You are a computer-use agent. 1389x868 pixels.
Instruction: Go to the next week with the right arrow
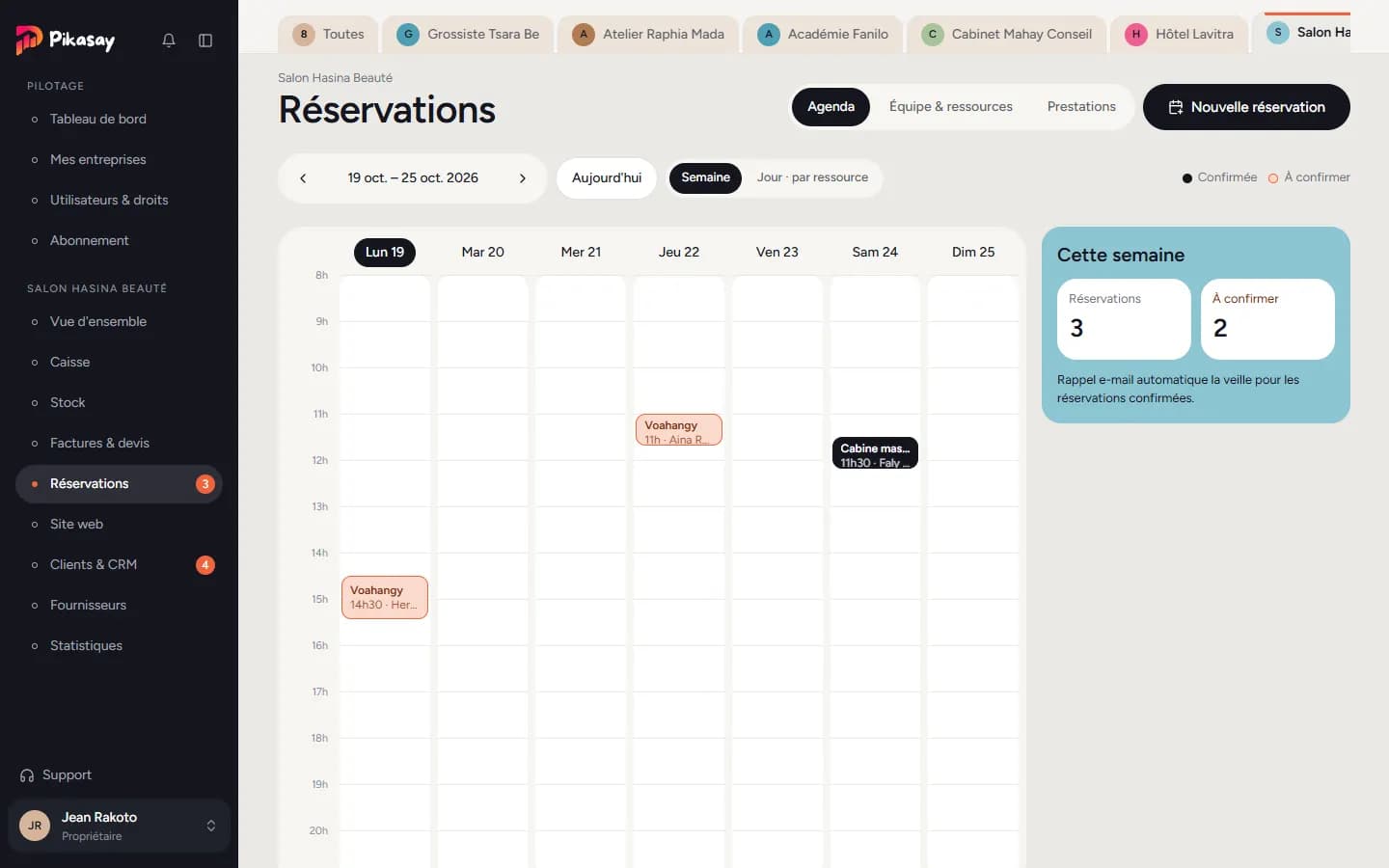[x=523, y=178]
